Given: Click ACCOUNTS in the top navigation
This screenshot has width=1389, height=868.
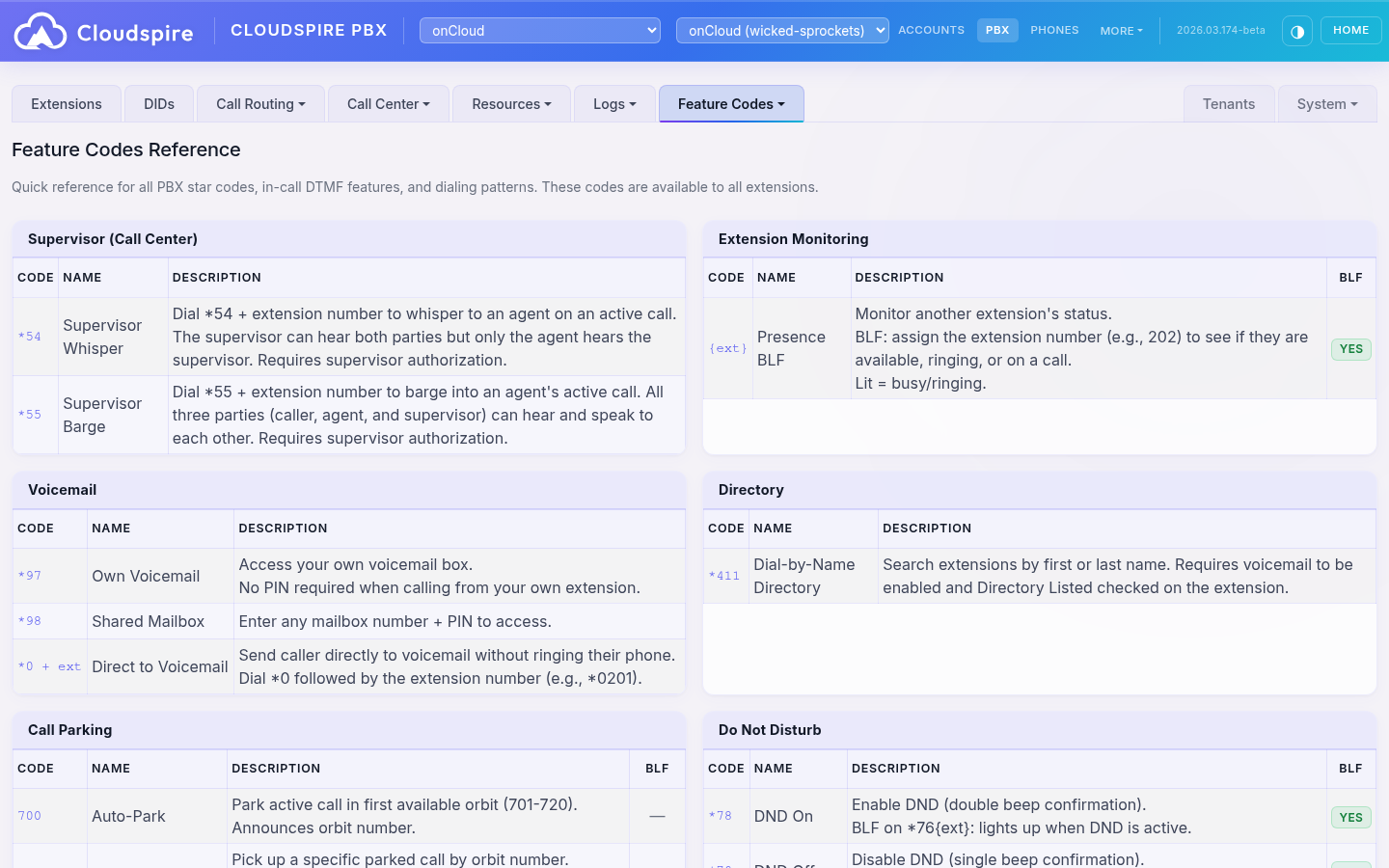Looking at the screenshot, I should [x=931, y=30].
